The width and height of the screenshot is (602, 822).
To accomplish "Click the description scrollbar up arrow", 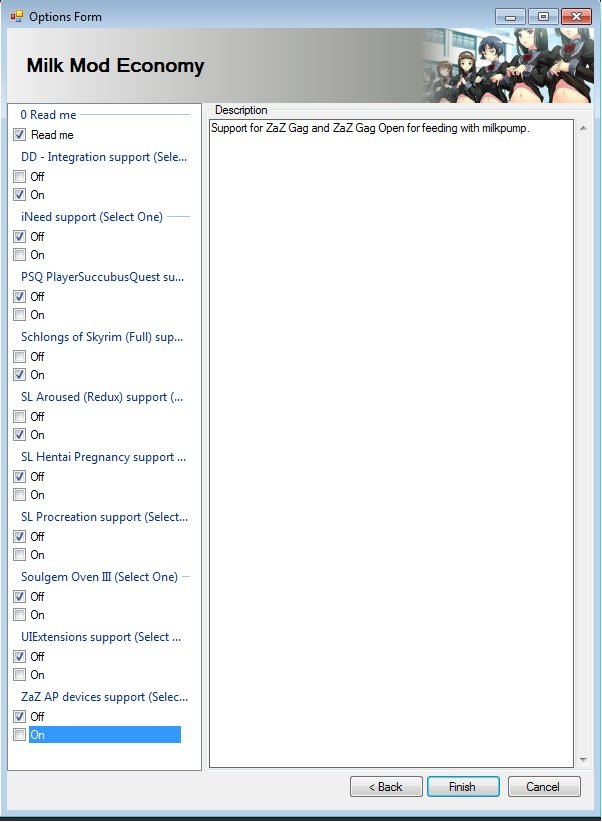I will click(x=582, y=128).
